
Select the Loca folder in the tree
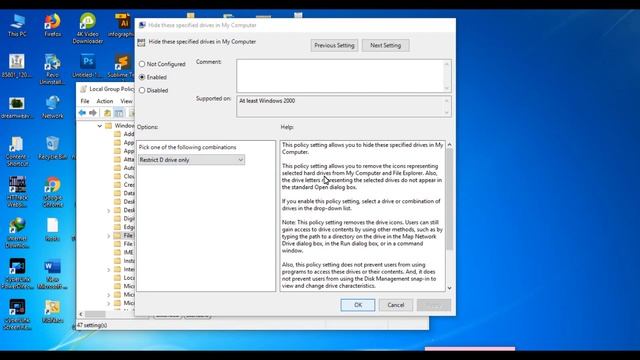point(124,278)
